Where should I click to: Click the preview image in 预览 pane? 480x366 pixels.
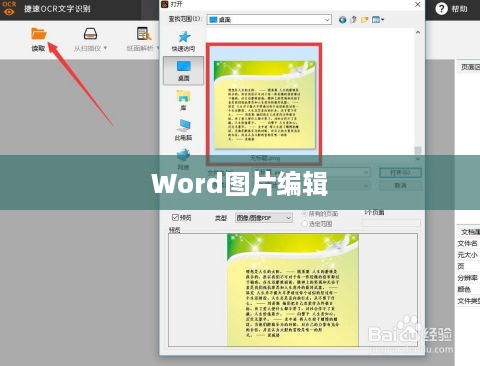click(293, 290)
